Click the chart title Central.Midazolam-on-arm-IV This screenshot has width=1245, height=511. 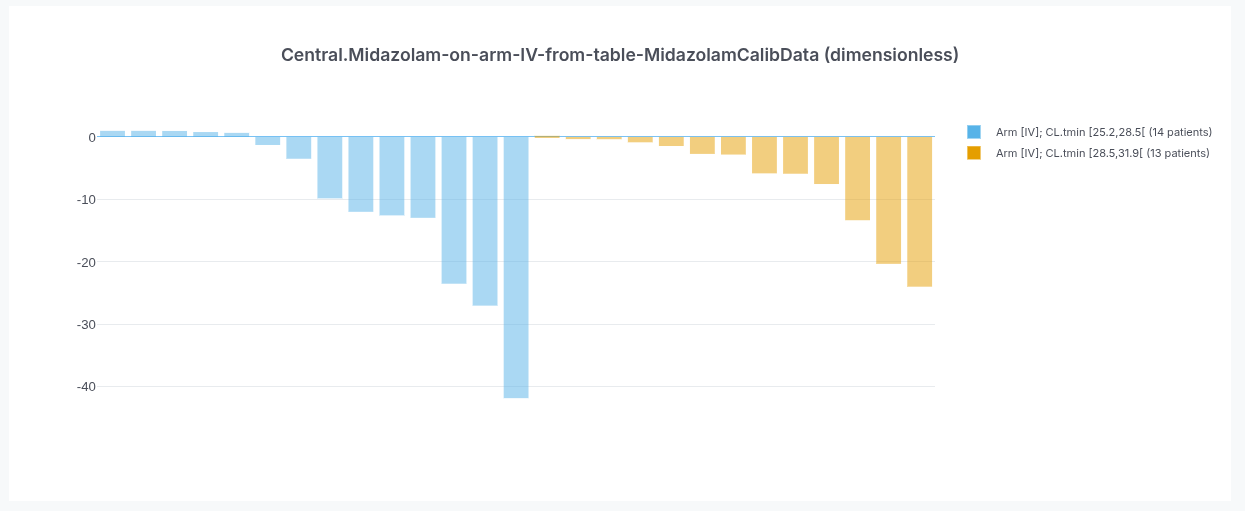click(620, 55)
